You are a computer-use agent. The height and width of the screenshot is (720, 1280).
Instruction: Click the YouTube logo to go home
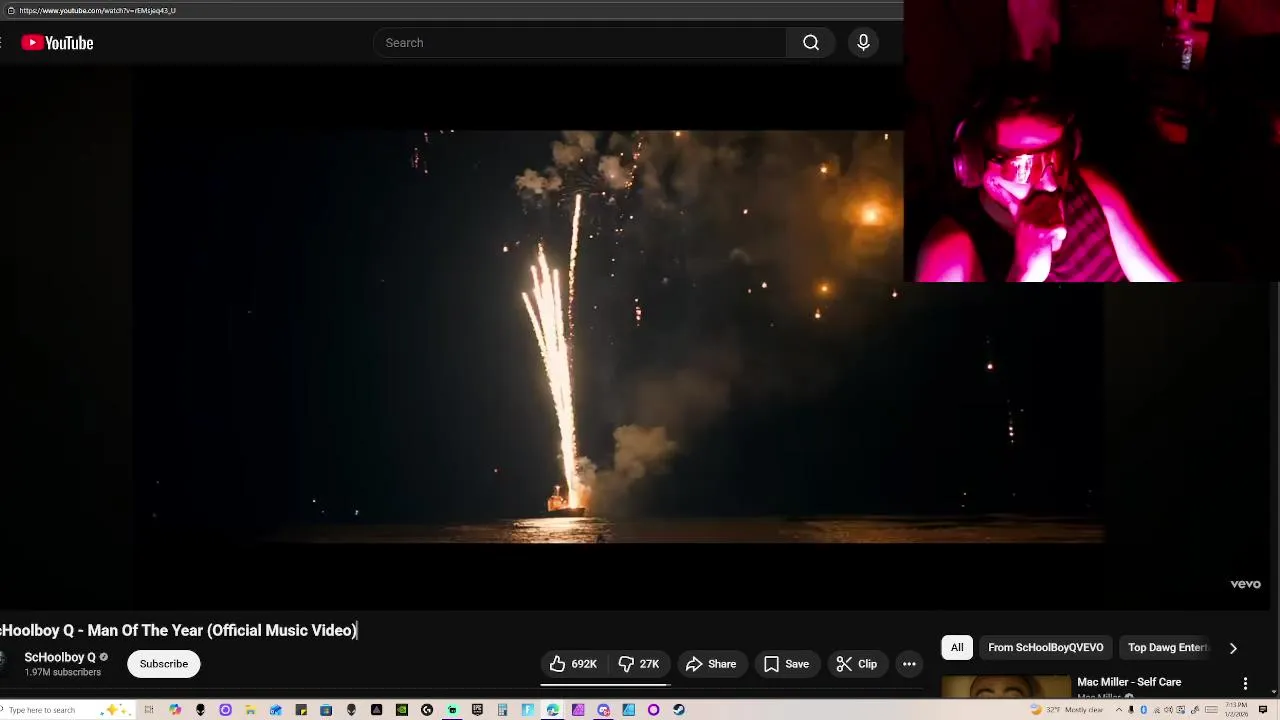click(57, 43)
